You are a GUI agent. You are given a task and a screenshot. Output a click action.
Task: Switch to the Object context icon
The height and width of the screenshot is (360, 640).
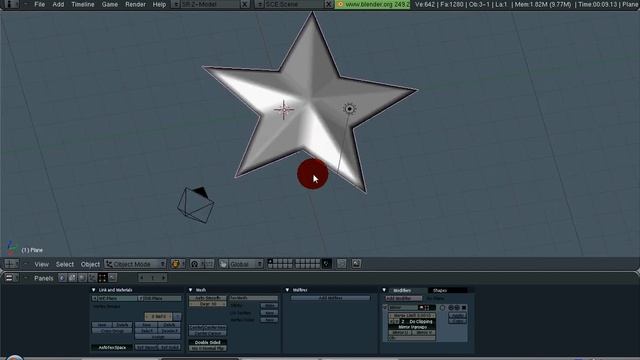pos(92,278)
